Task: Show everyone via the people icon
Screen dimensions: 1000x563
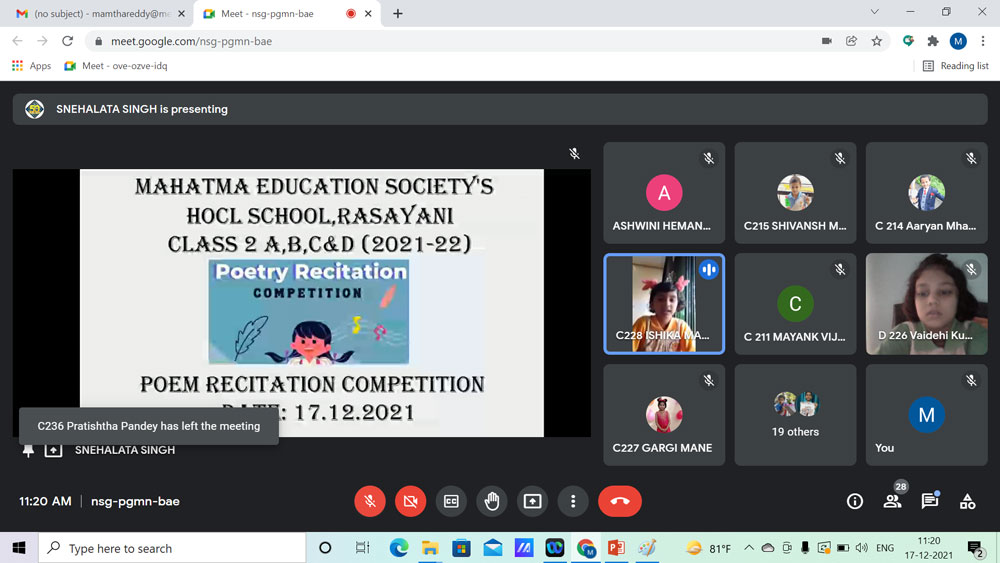Action: pyautogui.click(x=892, y=502)
